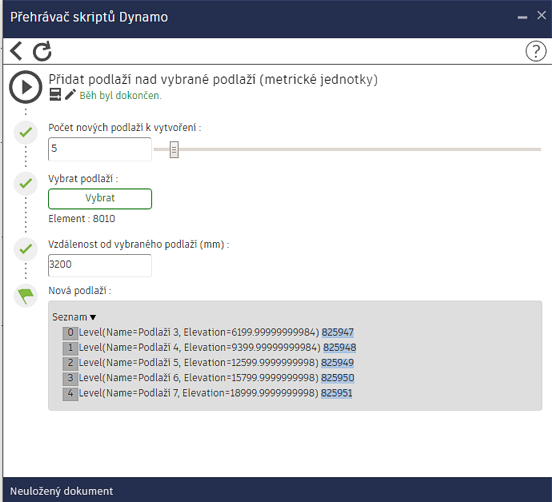This screenshot has height=502, width=552.
Task: Click the distance field showing 3200
Action: (x=100, y=265)
